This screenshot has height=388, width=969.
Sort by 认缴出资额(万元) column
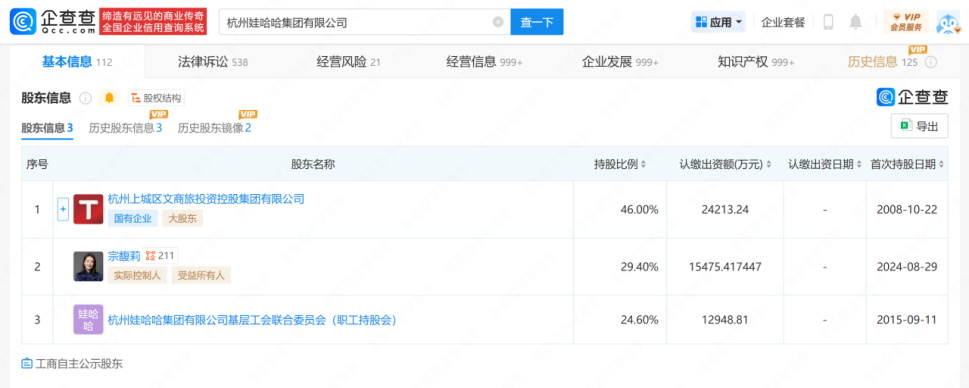tap(725, 164)
